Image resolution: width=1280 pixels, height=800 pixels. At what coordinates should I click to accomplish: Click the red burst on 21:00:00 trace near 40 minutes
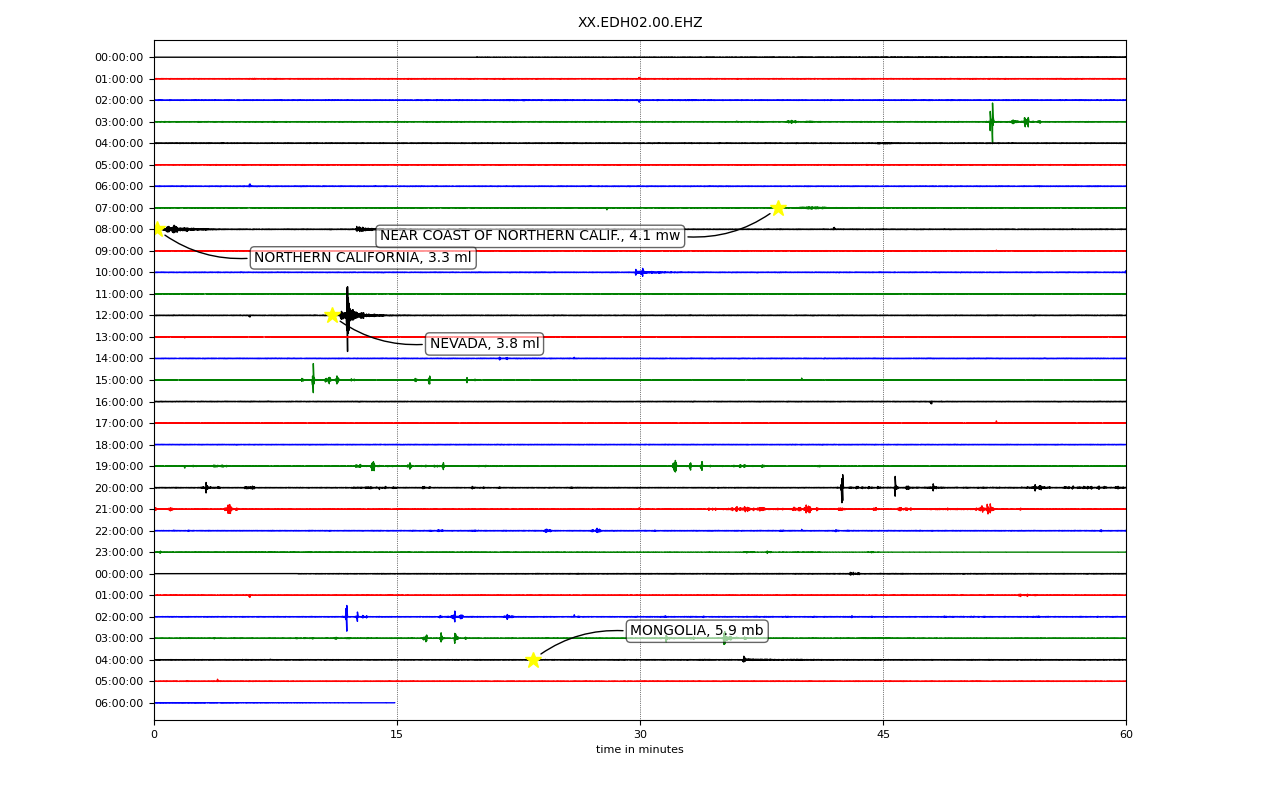coord(807,509)
